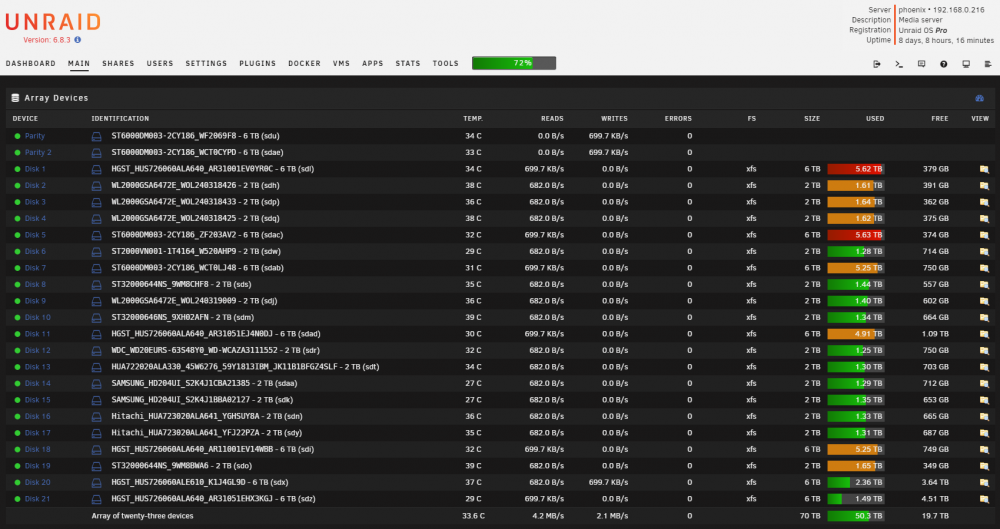Select the text WDC_WD20EURS-63S48Y0_WD-WCAZA3111552

195,350
